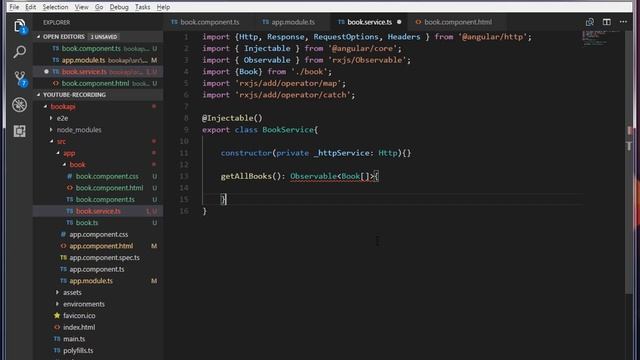Image resolution: width=640 pixels, height=360 pixels.
Task: Open app.component.html file
Action: tap(98, 246)
